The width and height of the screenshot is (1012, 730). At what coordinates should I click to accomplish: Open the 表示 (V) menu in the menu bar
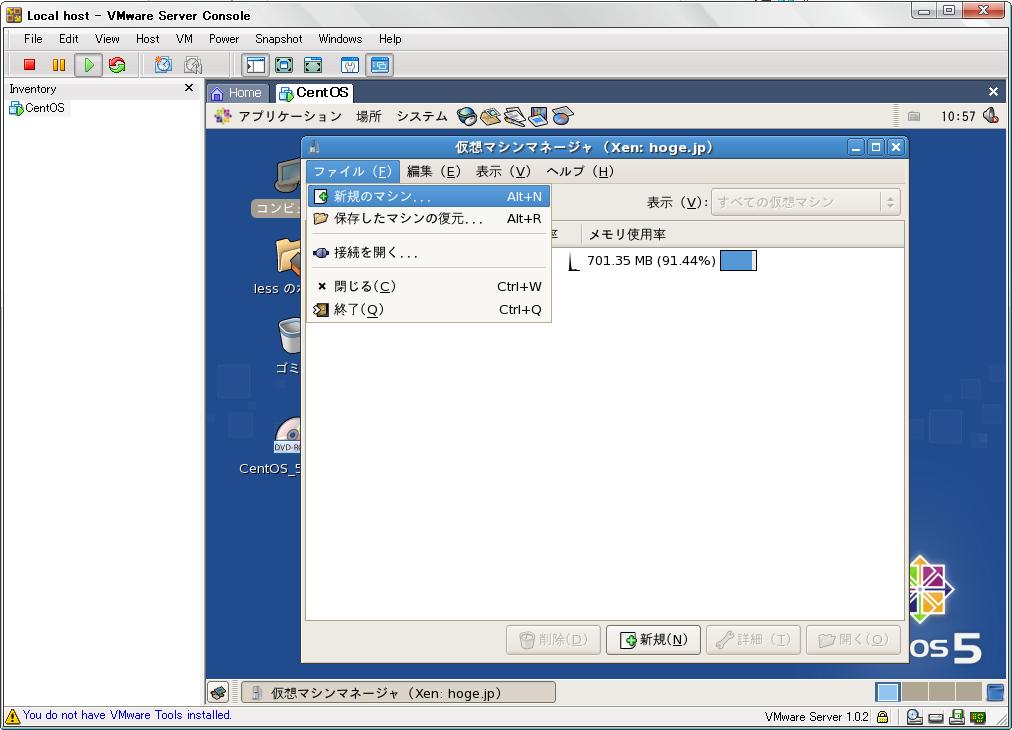point(503,172)
